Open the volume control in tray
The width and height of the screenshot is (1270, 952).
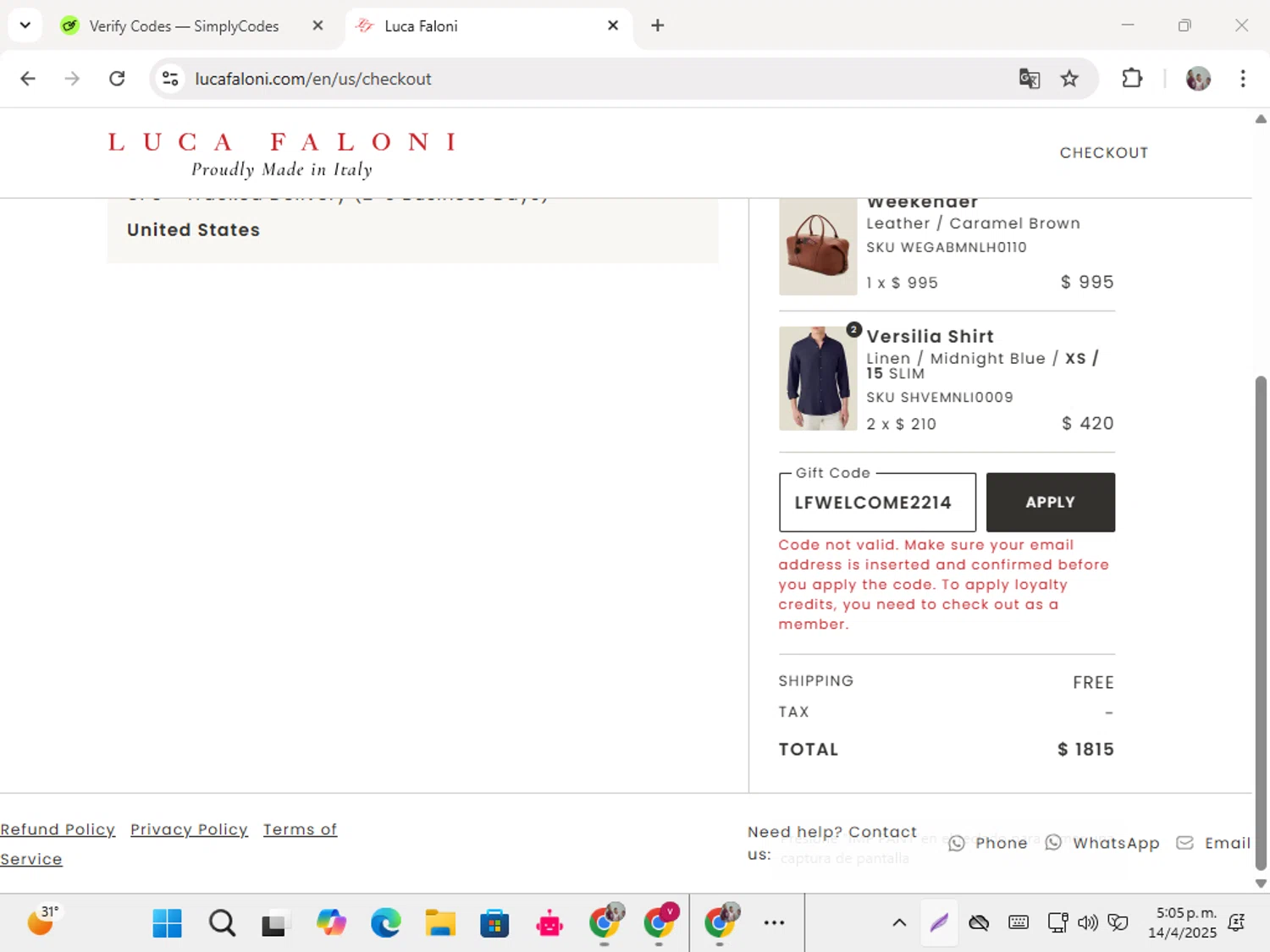coord(1087,923)
